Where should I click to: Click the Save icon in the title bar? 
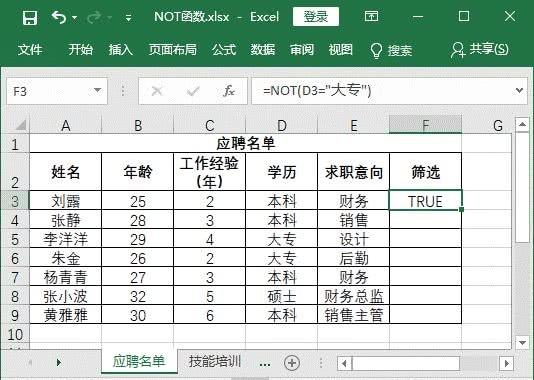(30, 17)
